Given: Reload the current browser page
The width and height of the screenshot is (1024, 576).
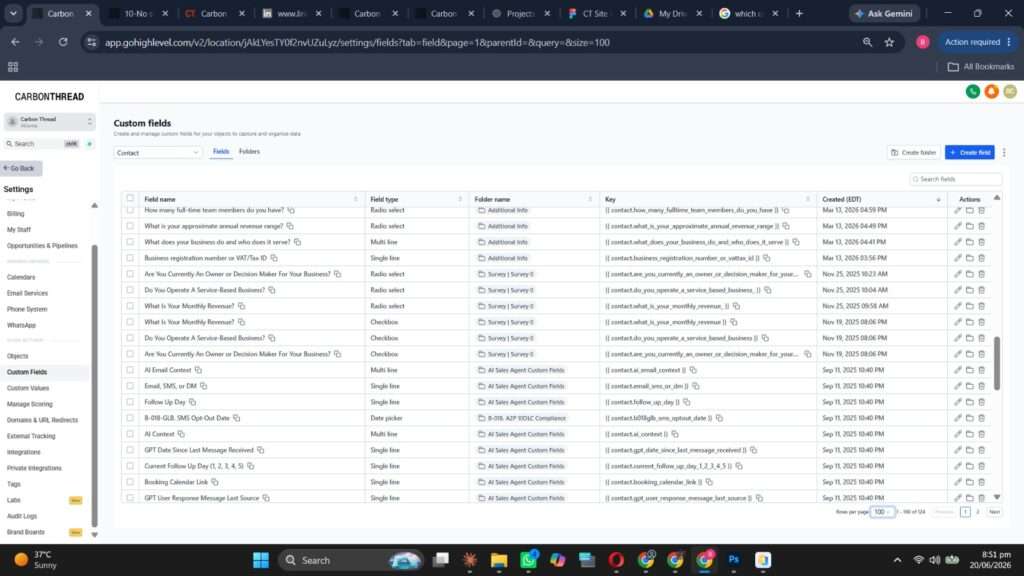Looking at the screenshot, I should pos(63,42).
